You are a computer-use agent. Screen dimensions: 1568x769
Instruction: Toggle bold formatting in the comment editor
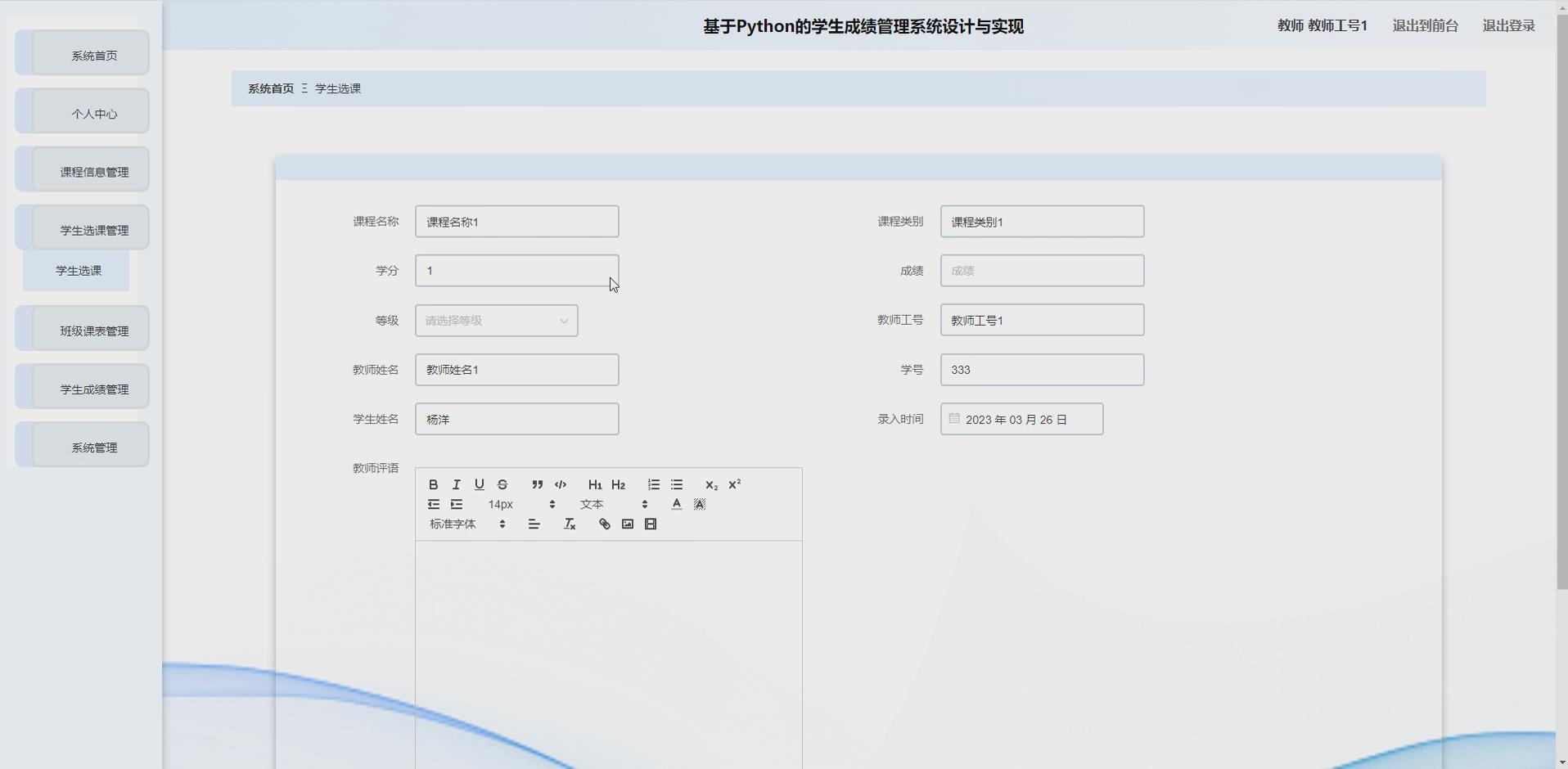[432, 484]
